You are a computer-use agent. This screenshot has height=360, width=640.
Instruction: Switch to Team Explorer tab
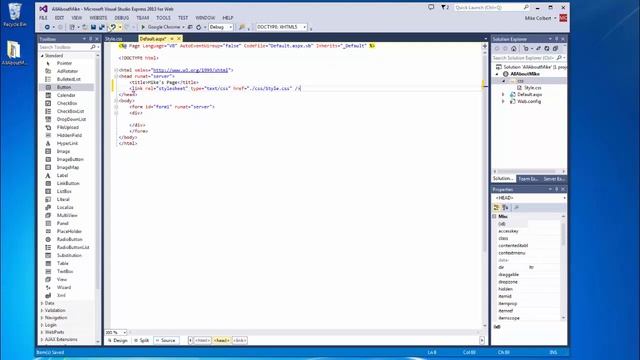(528, 179)
